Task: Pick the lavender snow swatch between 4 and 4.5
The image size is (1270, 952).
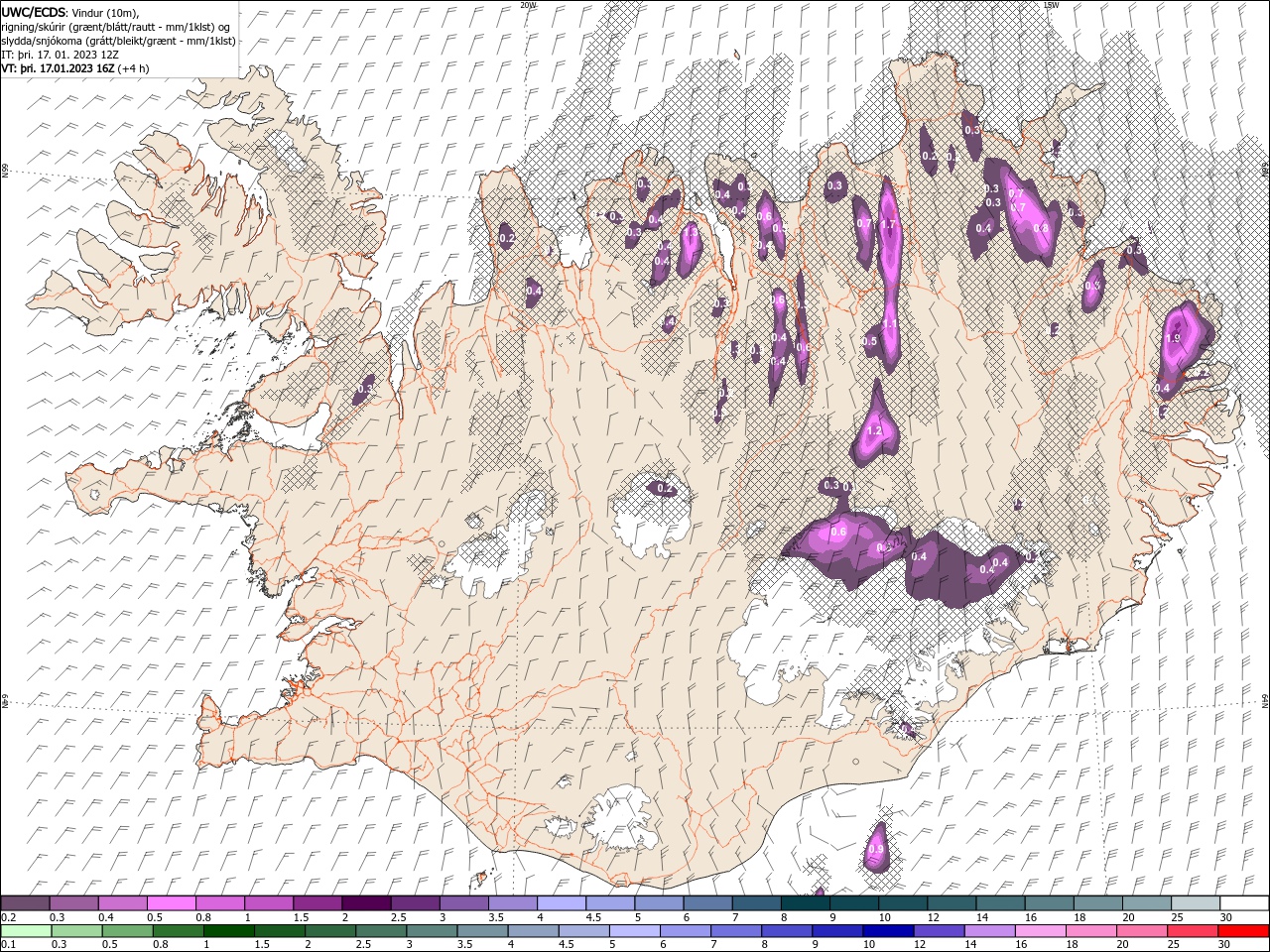Action: tap(561, 903)
